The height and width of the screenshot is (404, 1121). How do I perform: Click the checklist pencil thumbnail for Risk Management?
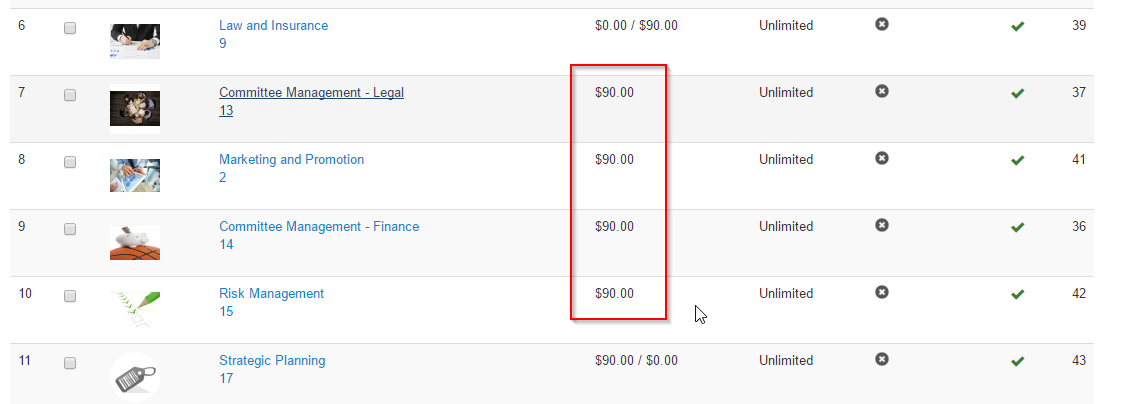[x=135, y=310]
